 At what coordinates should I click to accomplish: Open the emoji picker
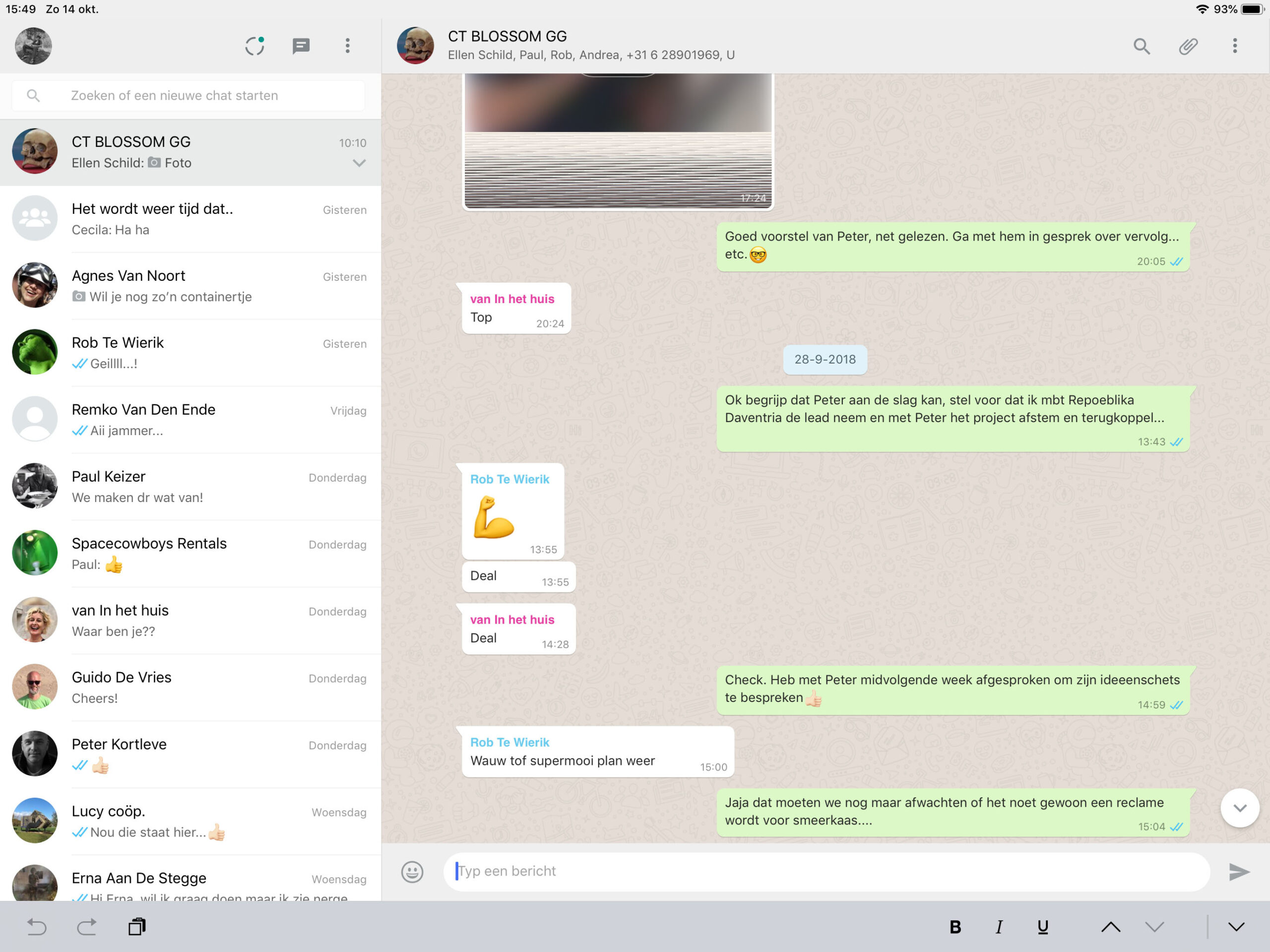coord(412,872)
